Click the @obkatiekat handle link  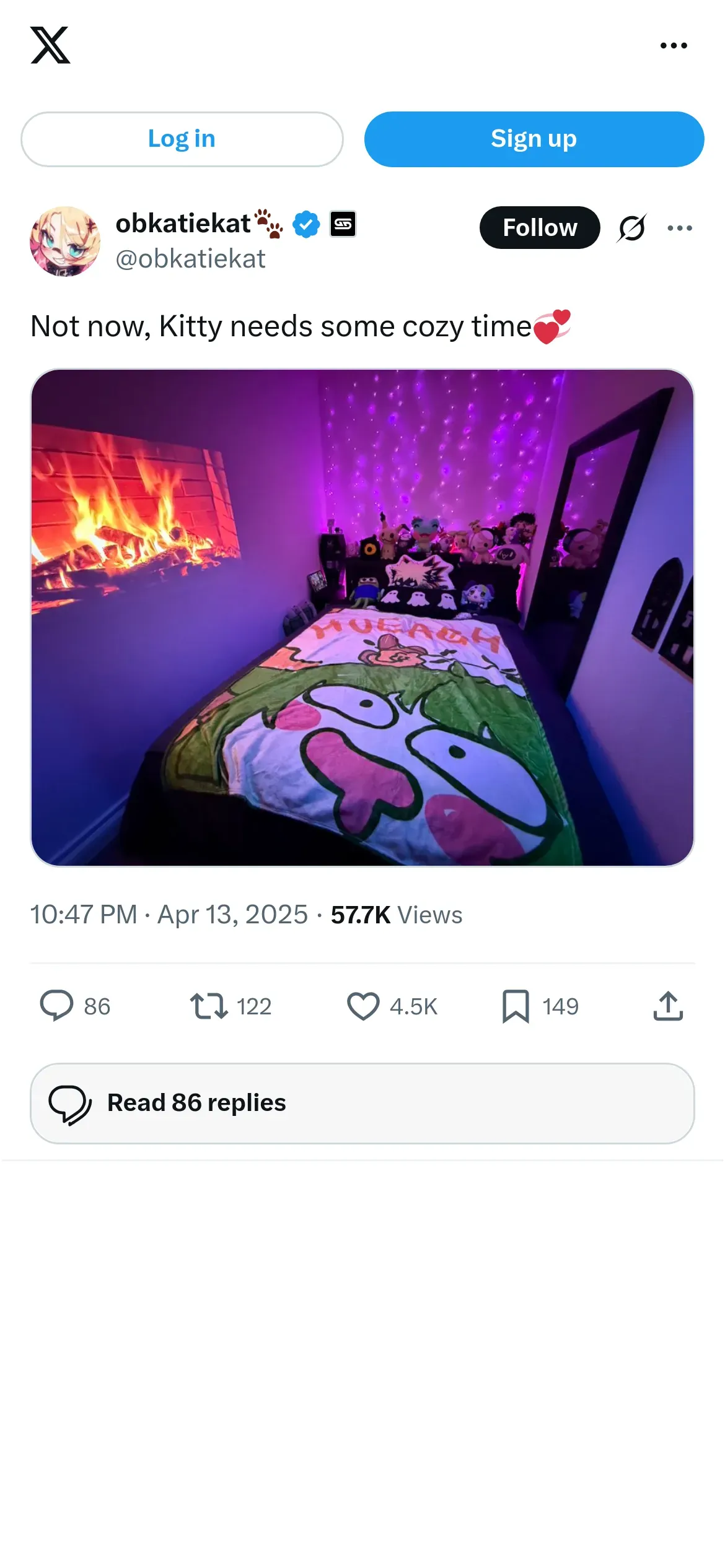[x=190, y=259]
